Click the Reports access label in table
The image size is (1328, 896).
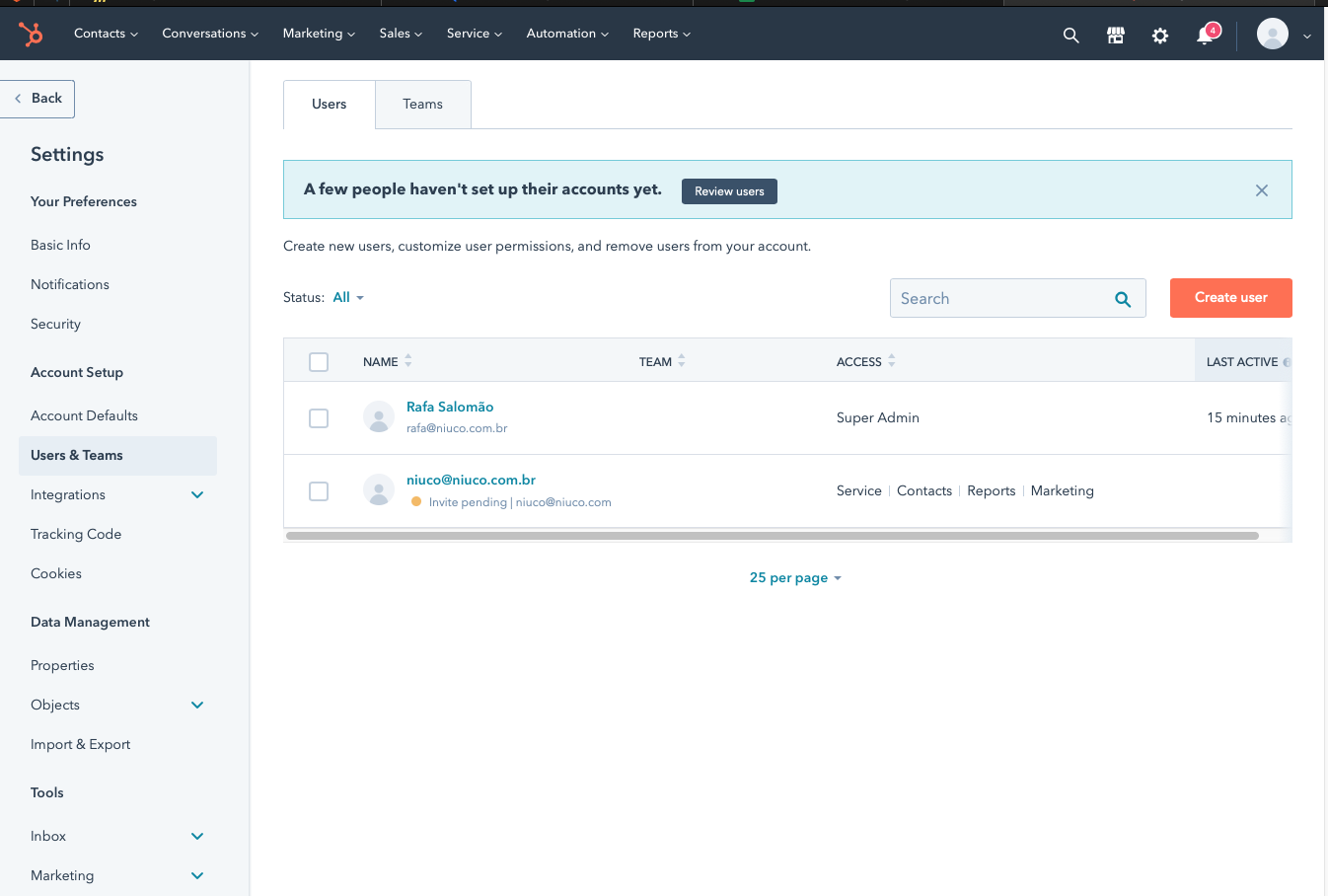point(992,490)
